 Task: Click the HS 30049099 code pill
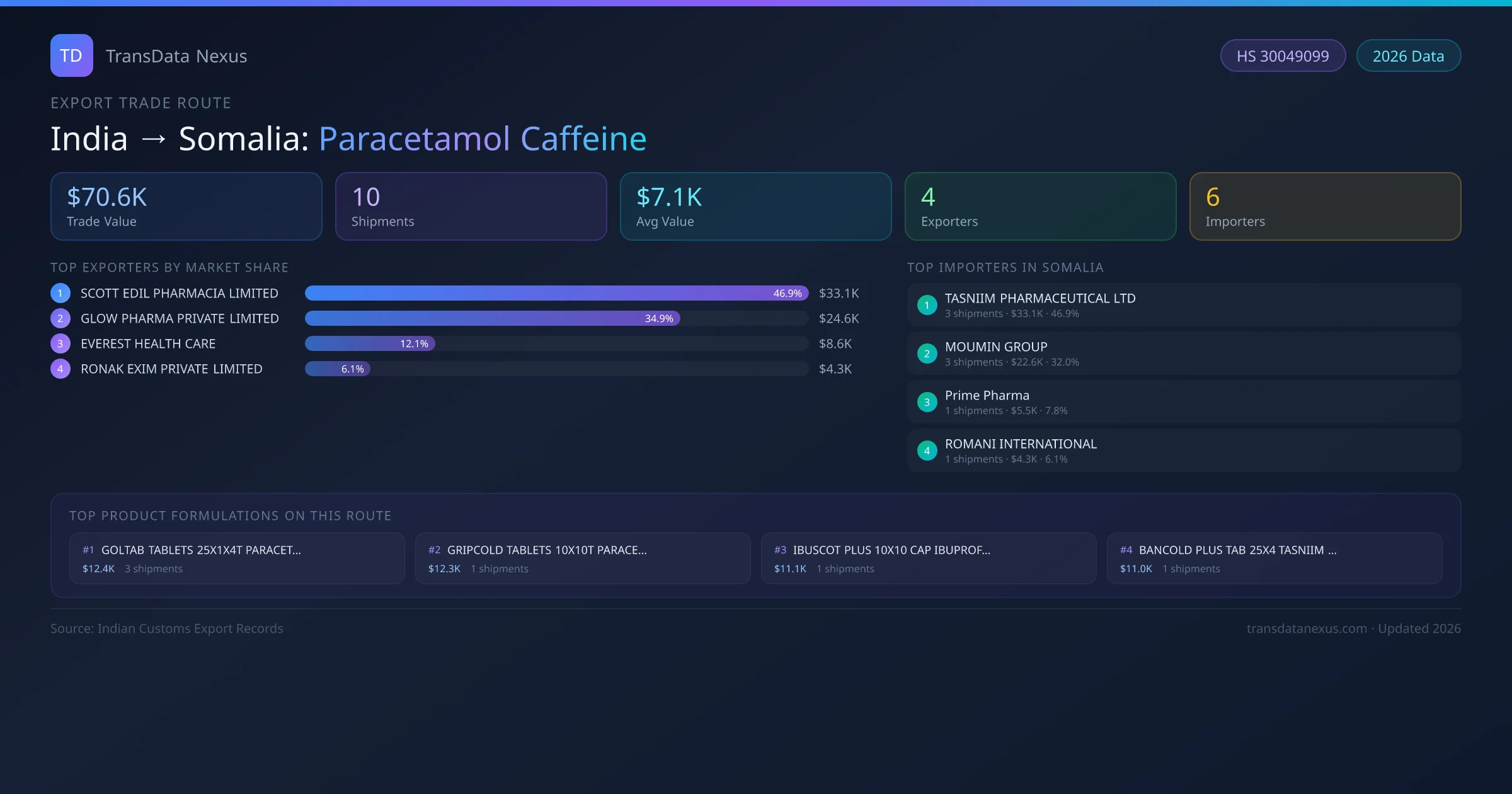[x=1283, y=56]
